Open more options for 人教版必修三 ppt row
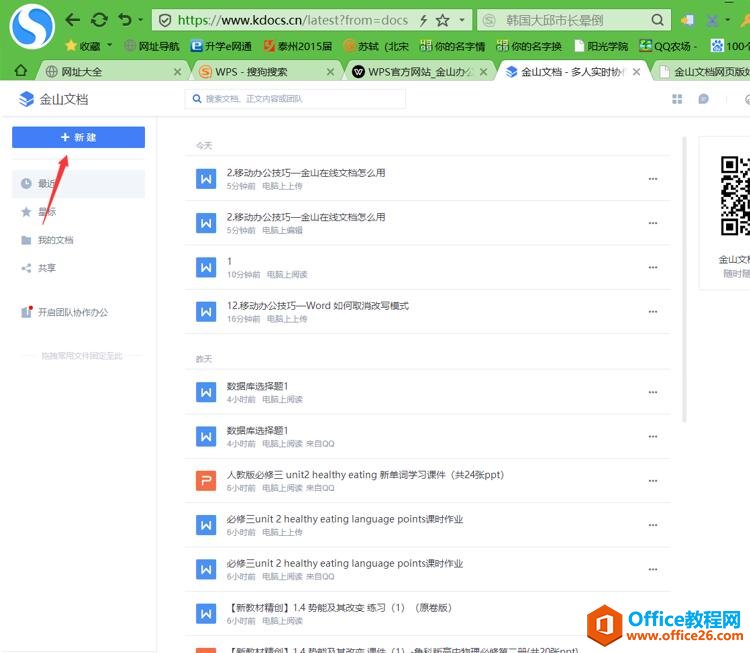 (653, 480)
